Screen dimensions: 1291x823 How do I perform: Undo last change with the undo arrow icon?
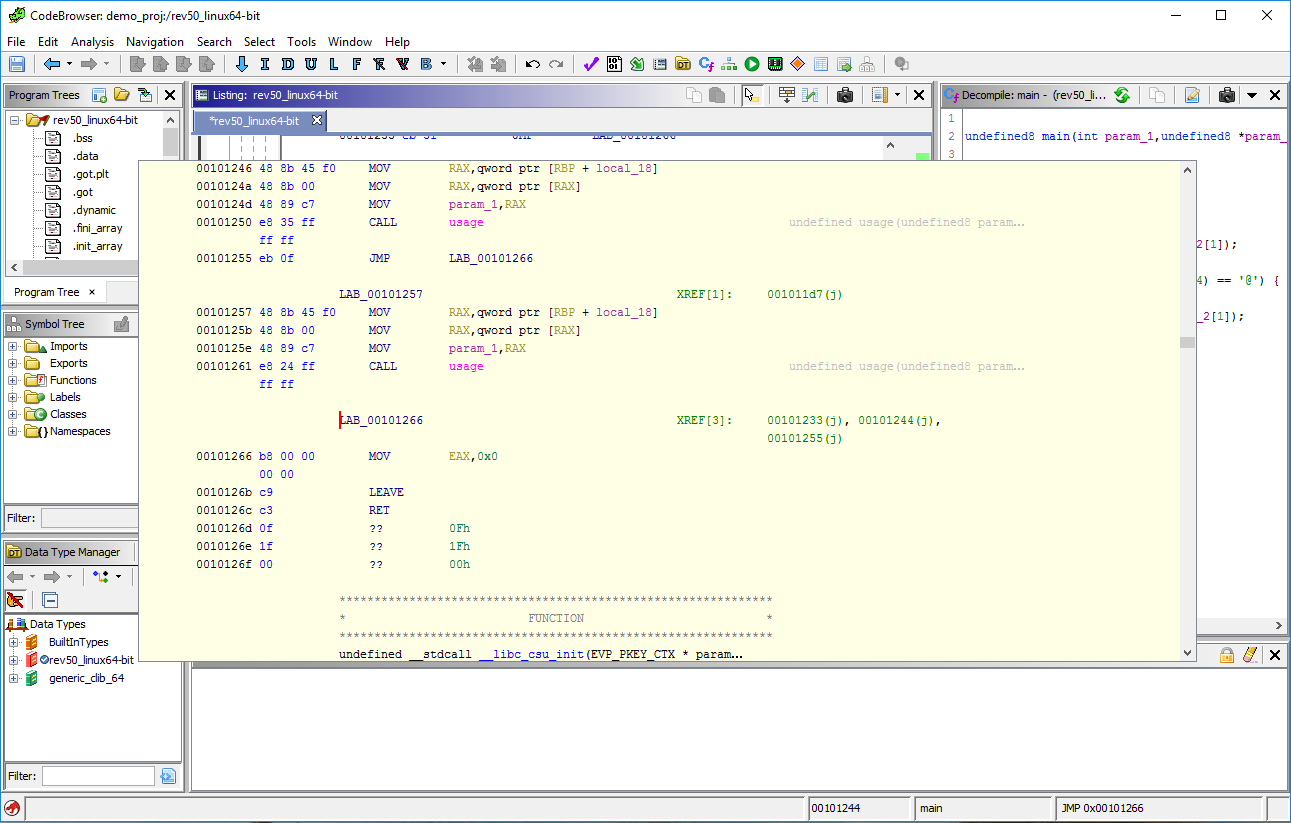point(533,64)
